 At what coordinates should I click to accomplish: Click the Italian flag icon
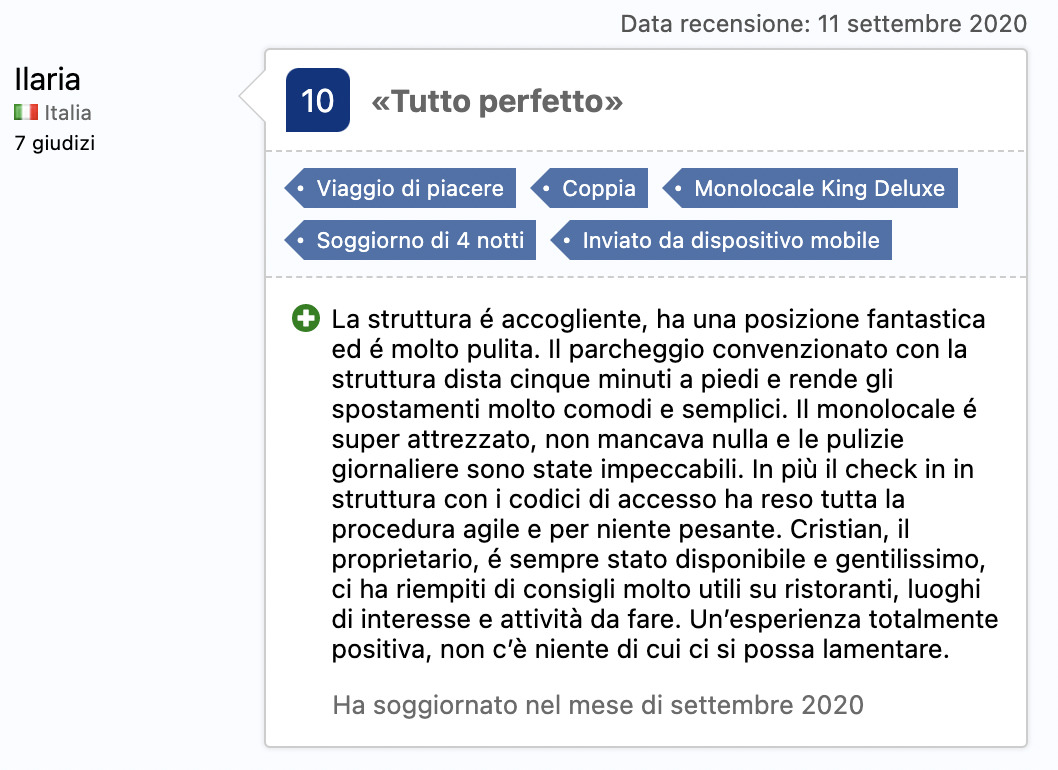(x=26, y=112)
